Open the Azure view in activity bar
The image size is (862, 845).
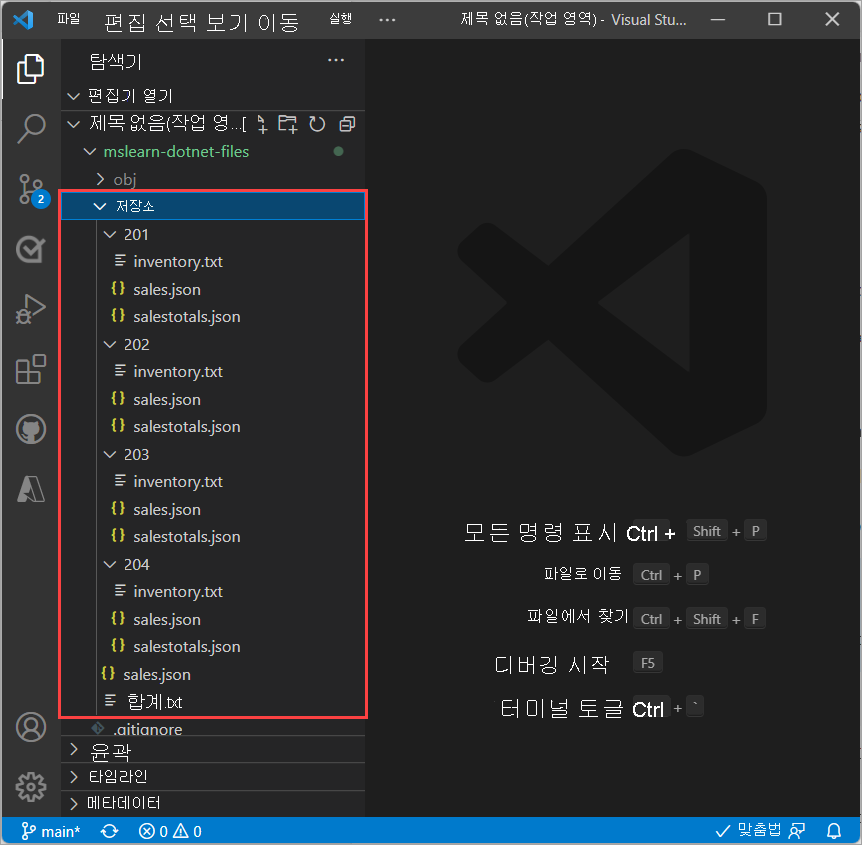[31, 489]
